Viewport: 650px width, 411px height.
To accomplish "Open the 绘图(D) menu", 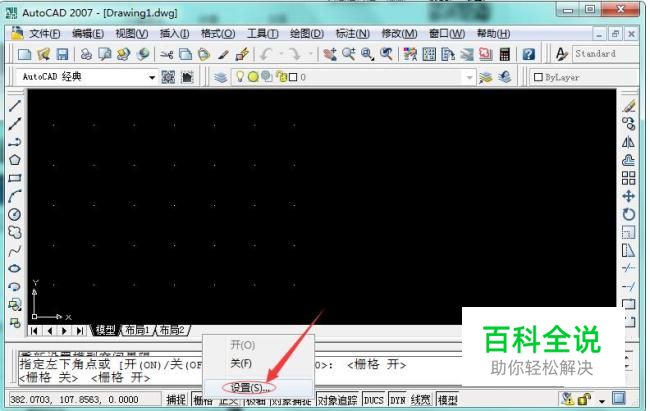I will pyautogui.click(x=307, y=34).
